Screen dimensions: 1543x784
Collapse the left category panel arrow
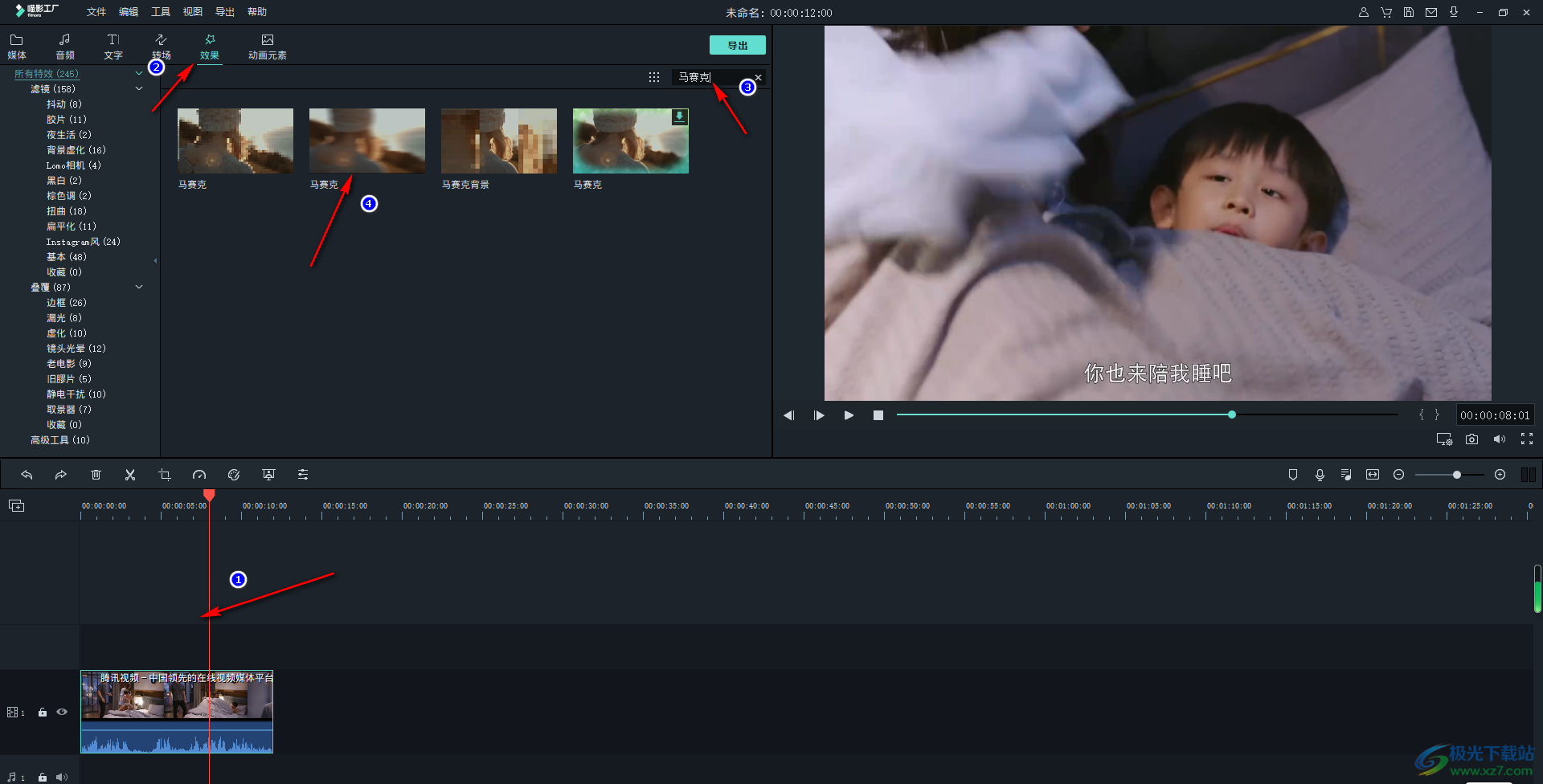point(155,260)
